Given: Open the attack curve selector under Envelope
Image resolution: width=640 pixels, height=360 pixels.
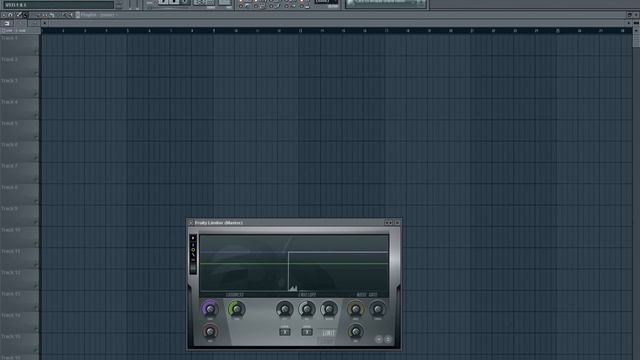Looking at the screenshot, I should point(284,332).
